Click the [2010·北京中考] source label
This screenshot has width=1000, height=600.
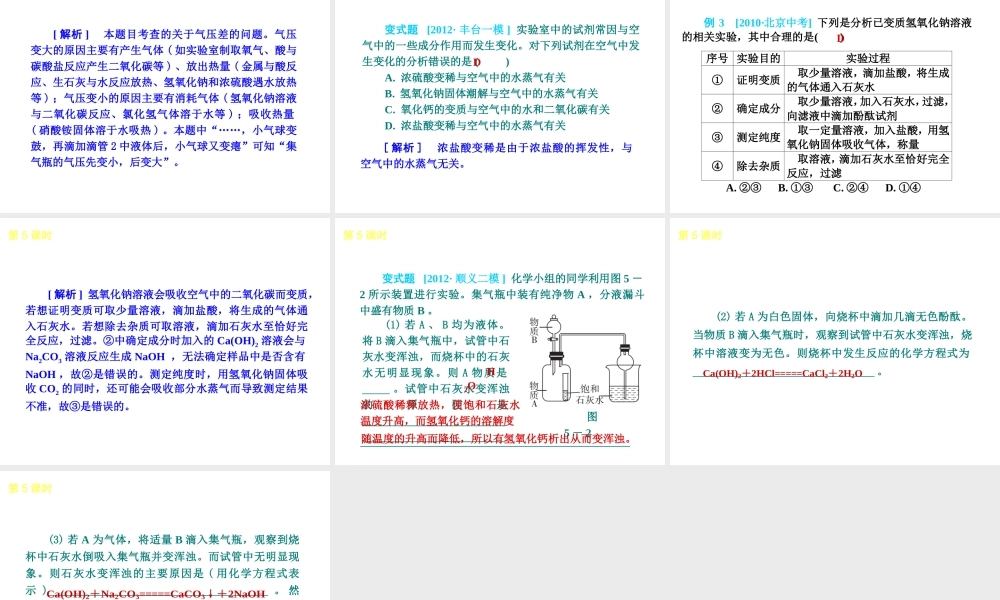773,22
